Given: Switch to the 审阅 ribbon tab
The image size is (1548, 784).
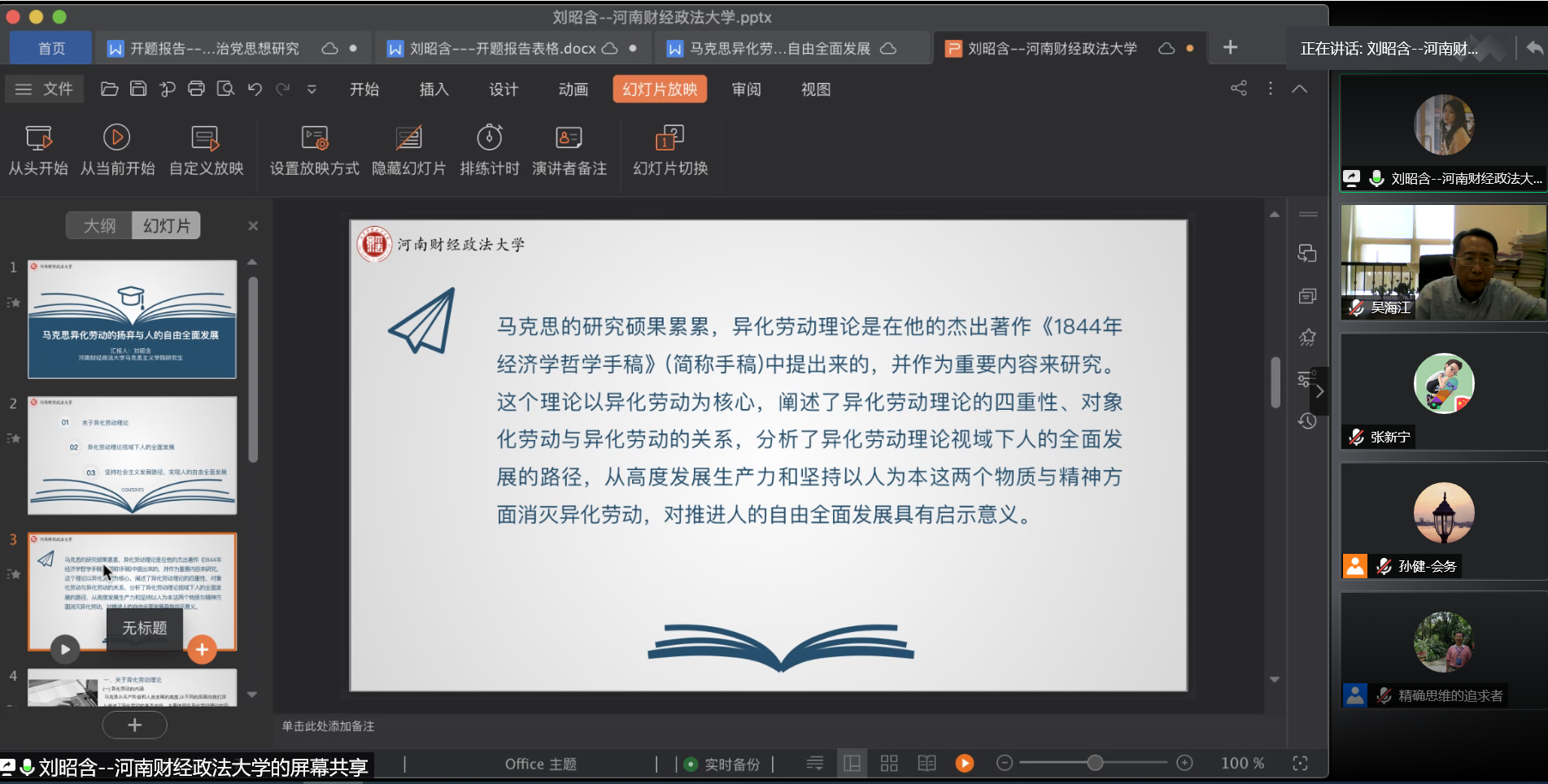Looking at the screenshot, I should point(747,89).
